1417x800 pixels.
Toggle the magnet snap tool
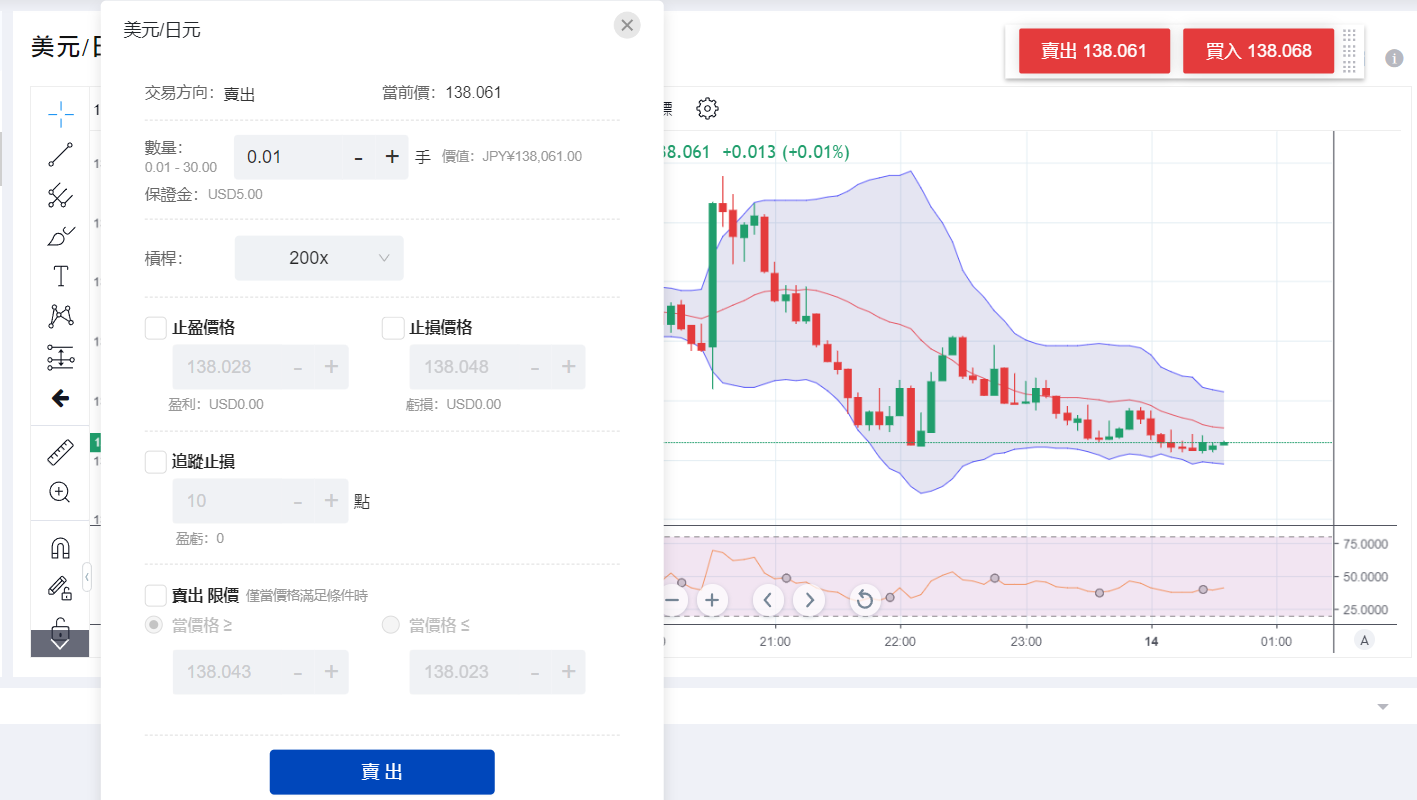tap(60, 548)
